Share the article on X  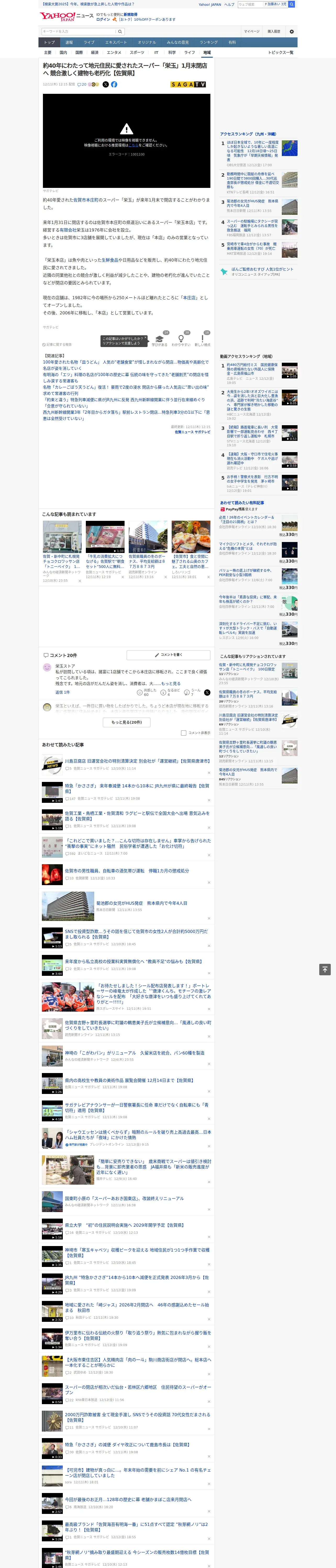coord(105,85)
